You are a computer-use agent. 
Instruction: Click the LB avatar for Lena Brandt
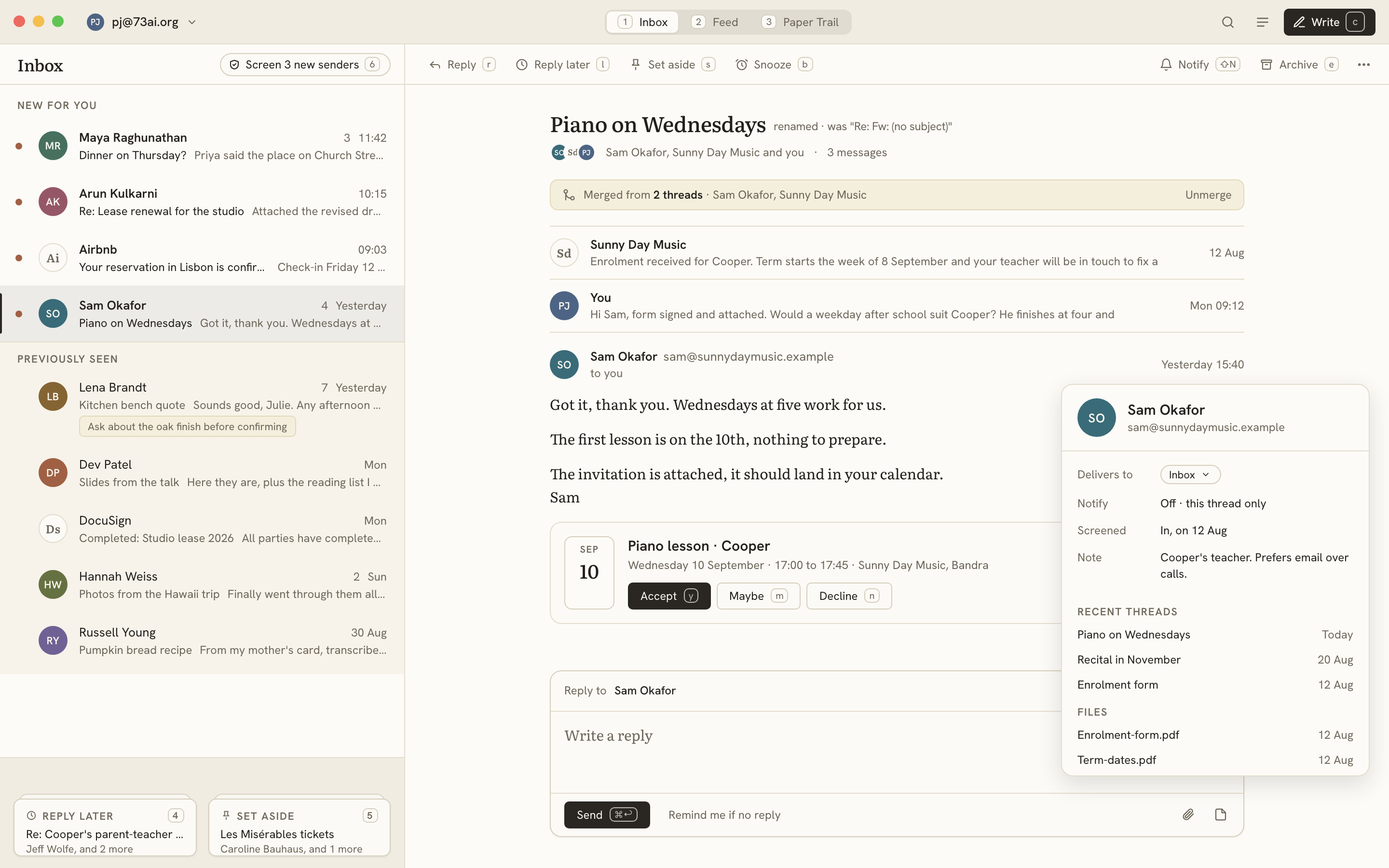pyautogui.click(x=53, y=396)
